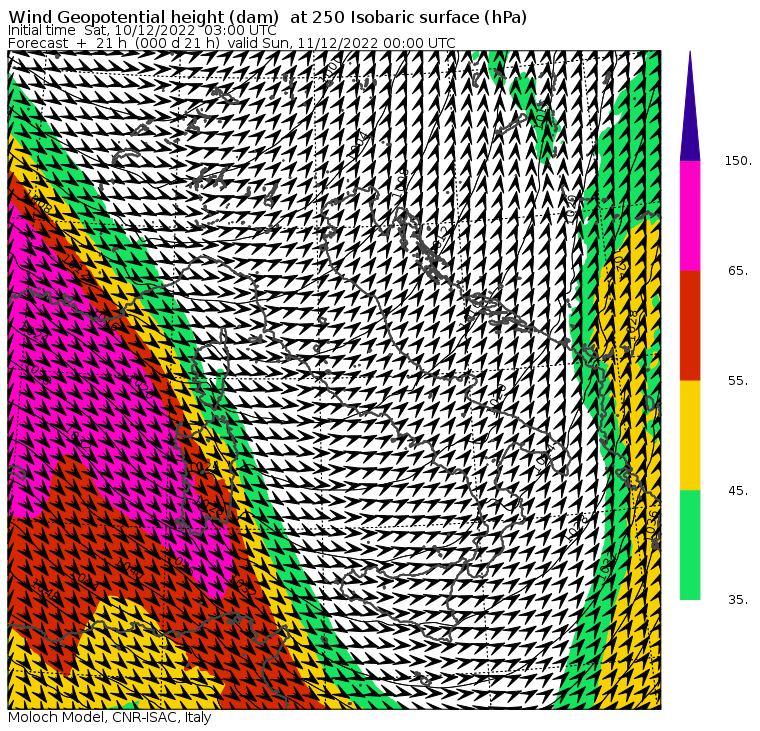760x731 pixels.
Task: Click the magenta segment of the color scale
Action: 690,216
